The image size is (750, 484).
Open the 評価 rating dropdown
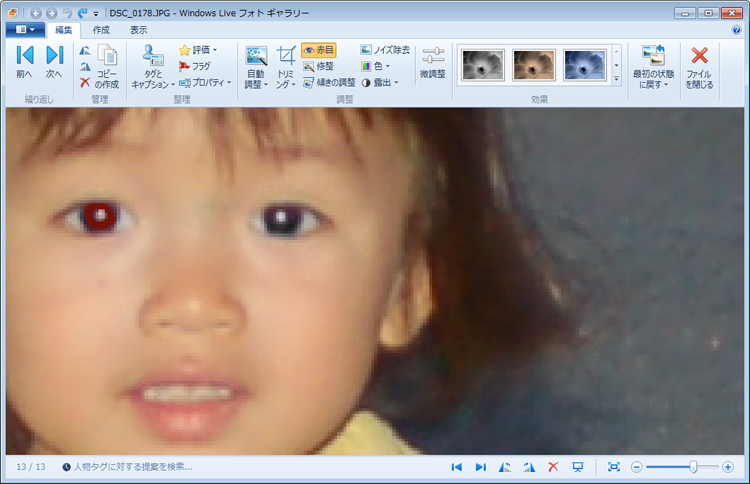tap(198, 50)
